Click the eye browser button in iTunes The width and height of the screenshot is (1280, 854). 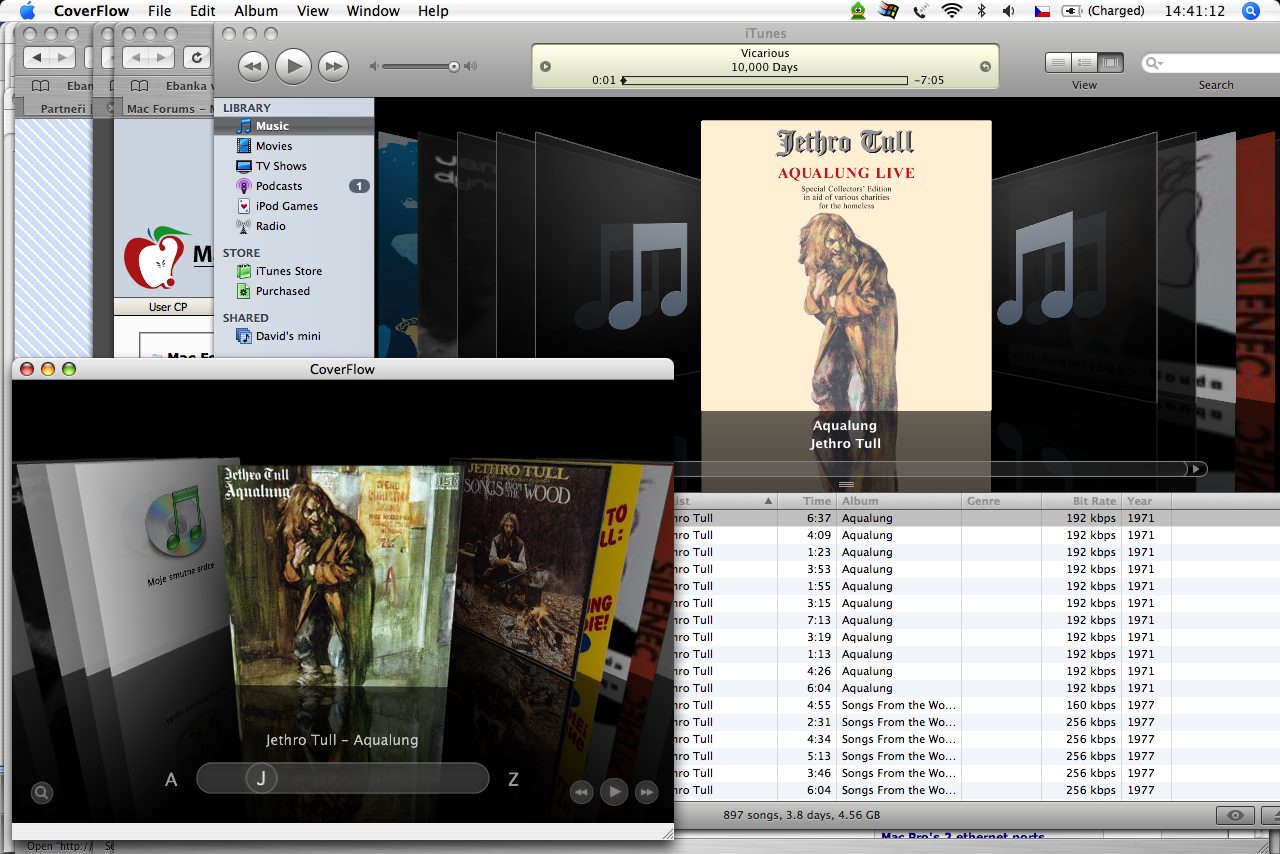(x=1236, y=815)
